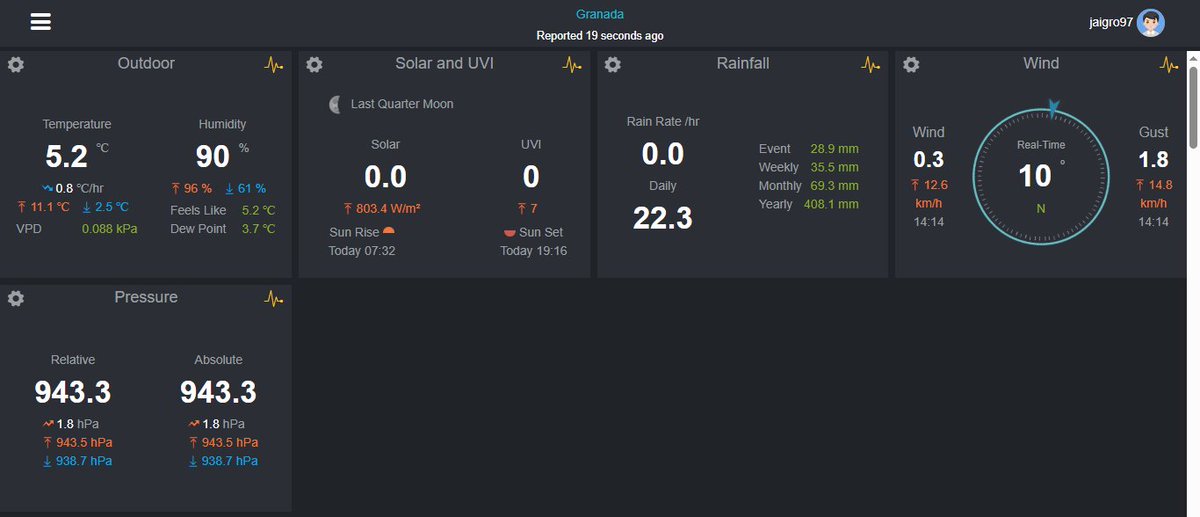This screenshot has width=1200, height=517.
Task: Click the Wind card title
Action: point(1041,63)
